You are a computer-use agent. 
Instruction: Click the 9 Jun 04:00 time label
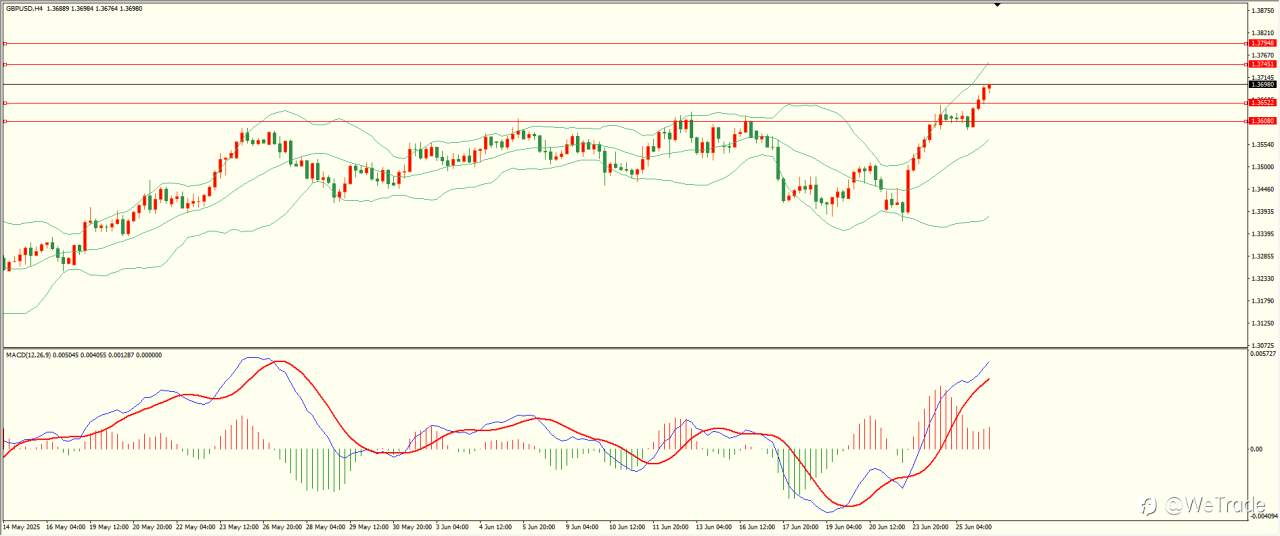582,525
